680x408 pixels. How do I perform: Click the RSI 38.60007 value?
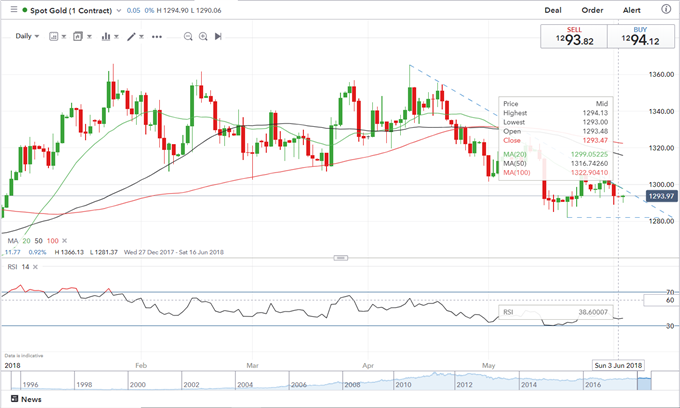point(593,312)
